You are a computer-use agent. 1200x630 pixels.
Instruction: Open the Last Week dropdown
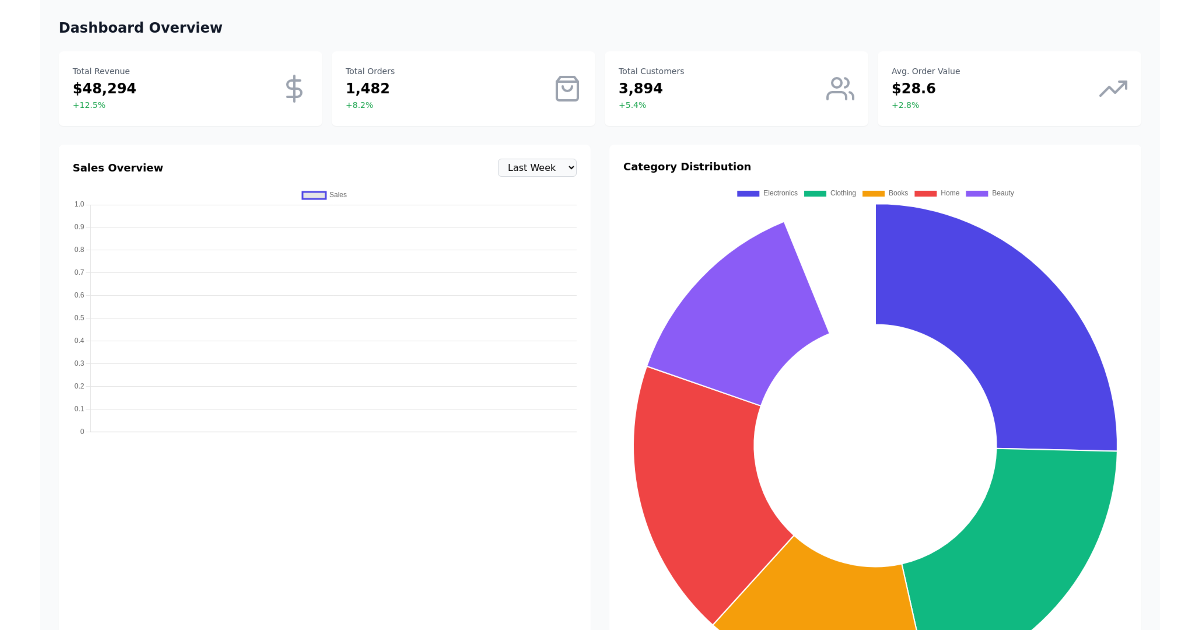tap(537, 167)
